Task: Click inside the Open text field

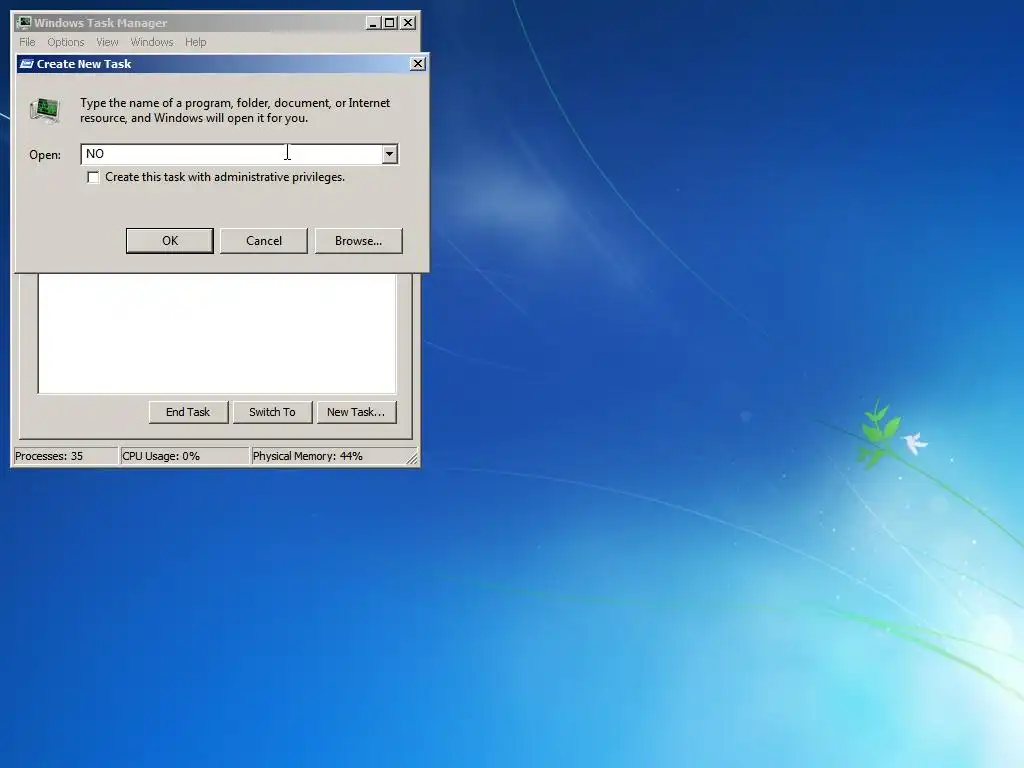Action: (231, 154)
